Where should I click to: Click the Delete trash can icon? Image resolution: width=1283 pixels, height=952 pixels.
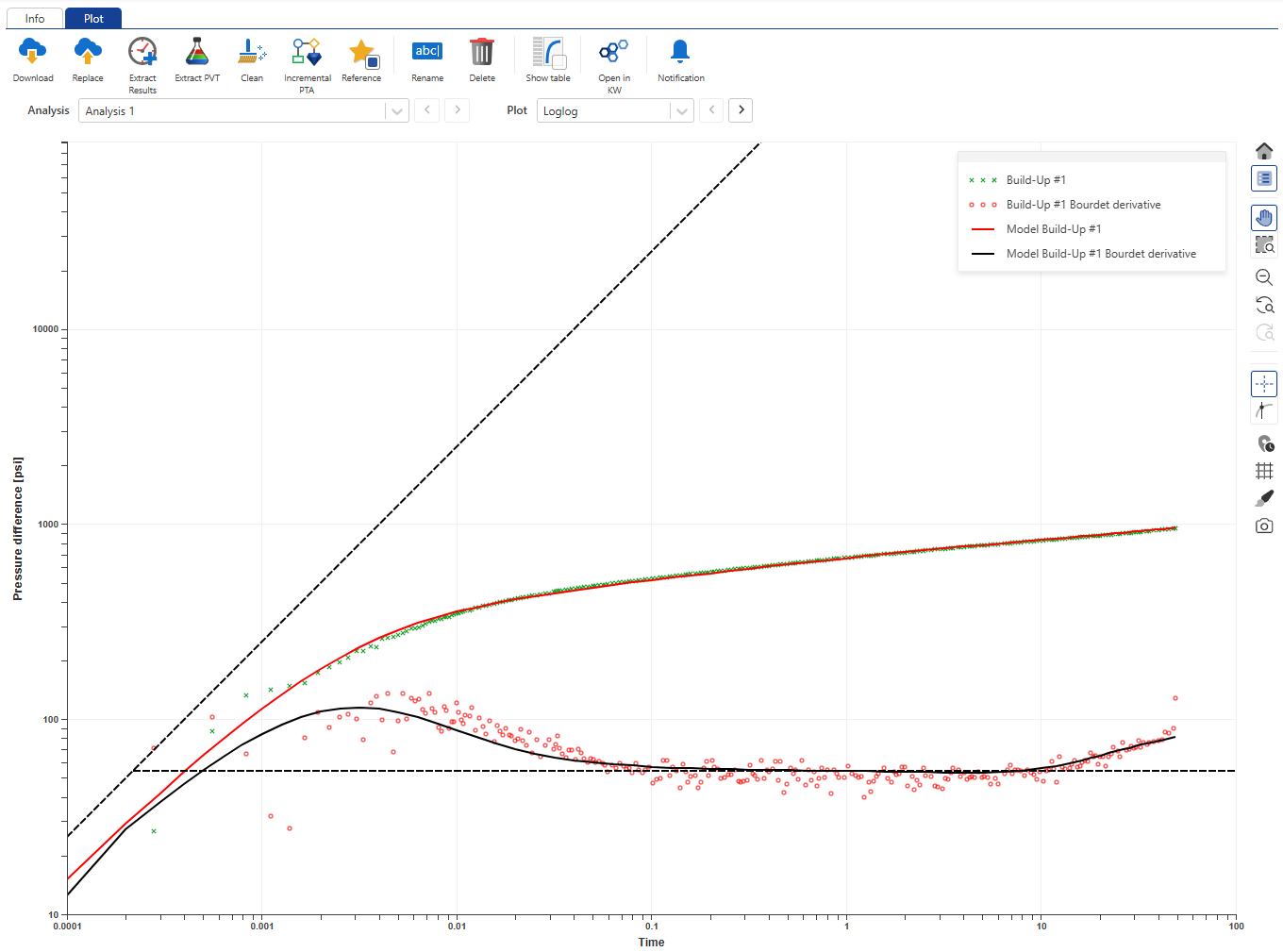[482, 53]
